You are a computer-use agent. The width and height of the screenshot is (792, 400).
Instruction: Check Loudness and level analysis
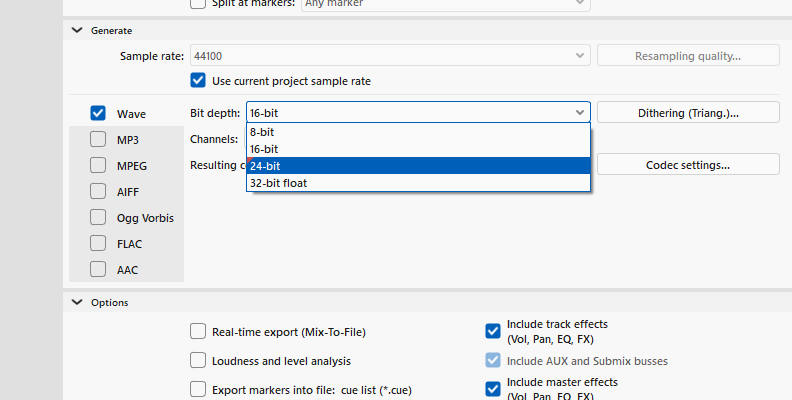coord(198,360)
